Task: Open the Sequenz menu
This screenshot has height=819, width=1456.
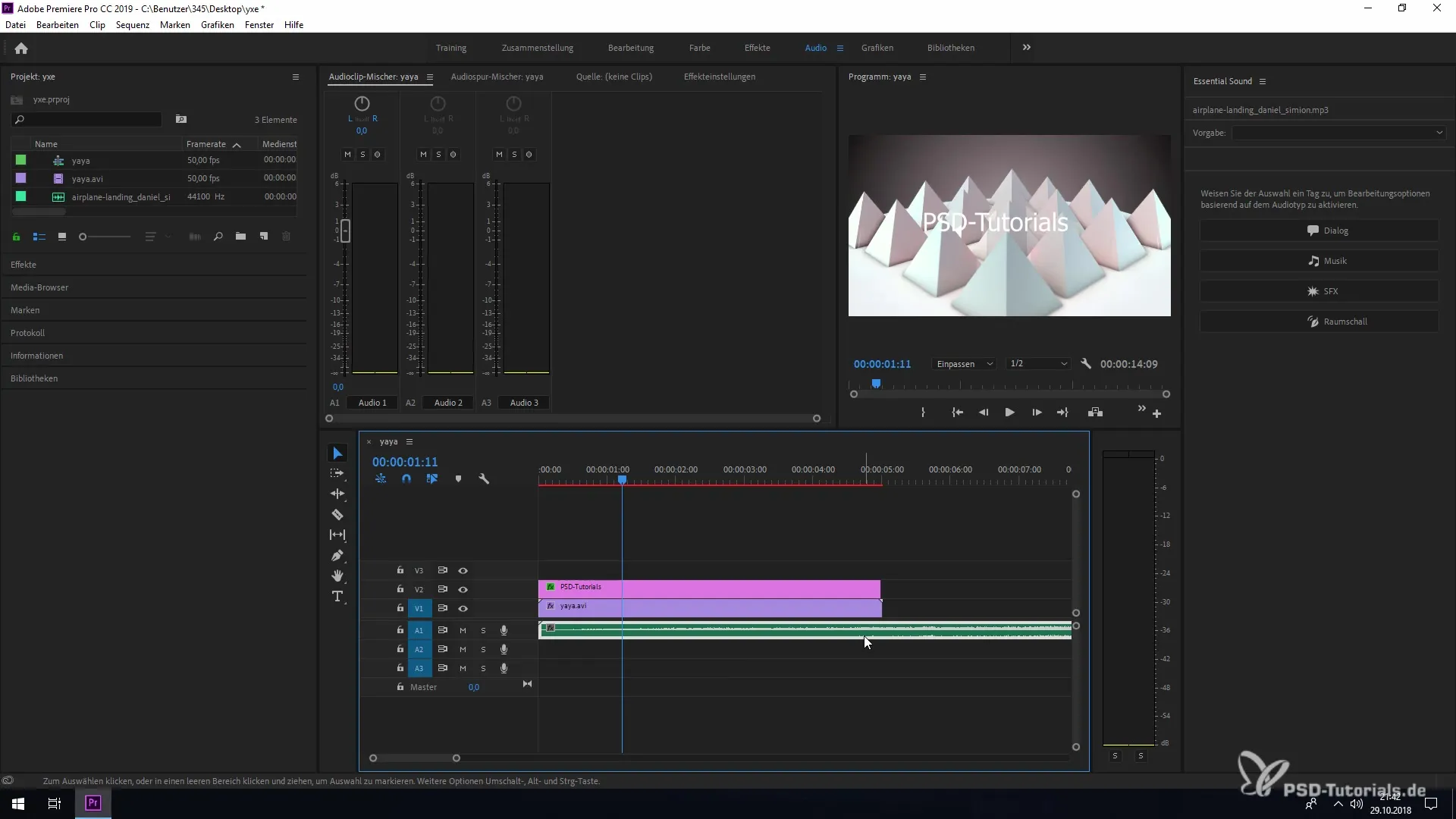Action: pyautogui.click(x=133, y=25)
